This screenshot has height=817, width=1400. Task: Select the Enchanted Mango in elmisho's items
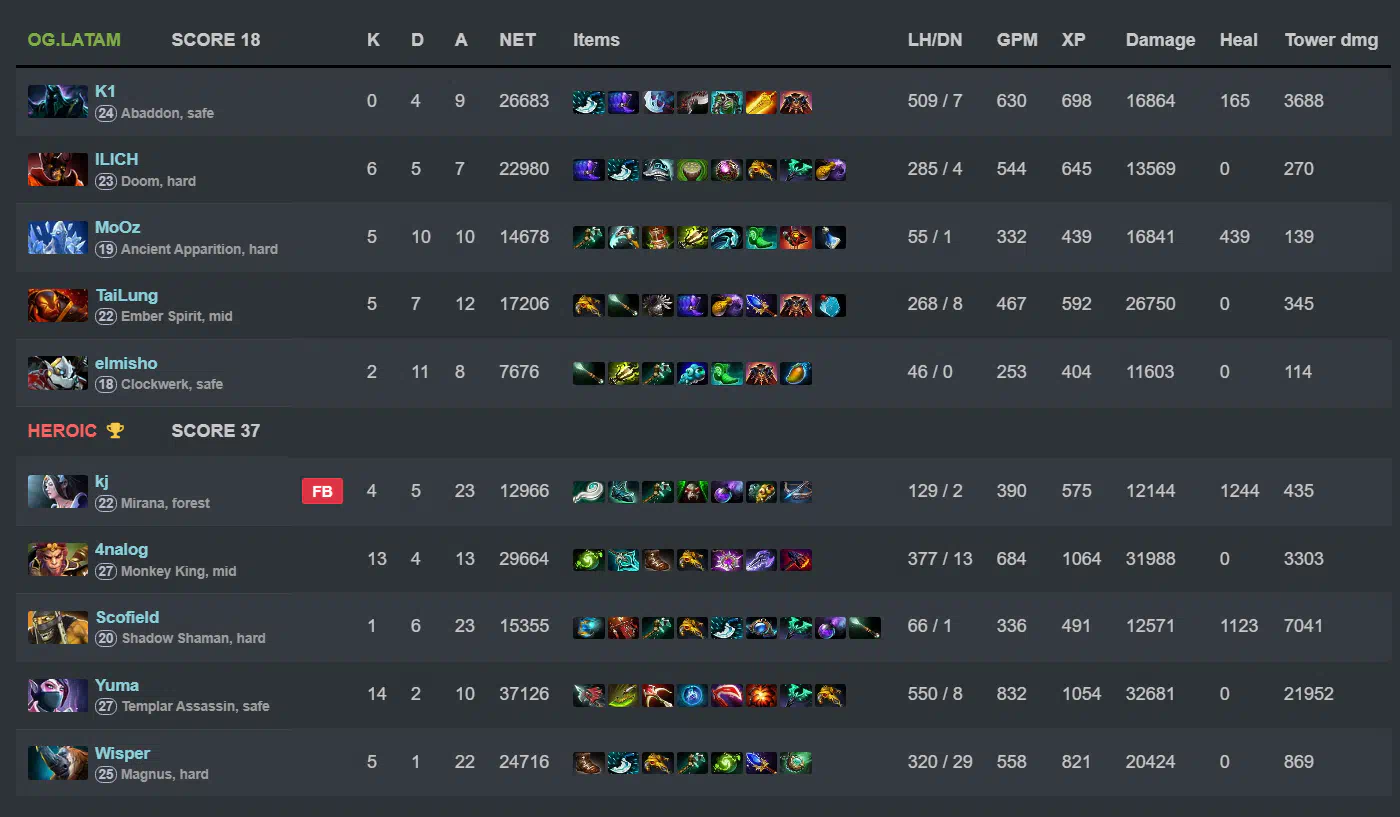pyautogui.click(x=796, y=373)
